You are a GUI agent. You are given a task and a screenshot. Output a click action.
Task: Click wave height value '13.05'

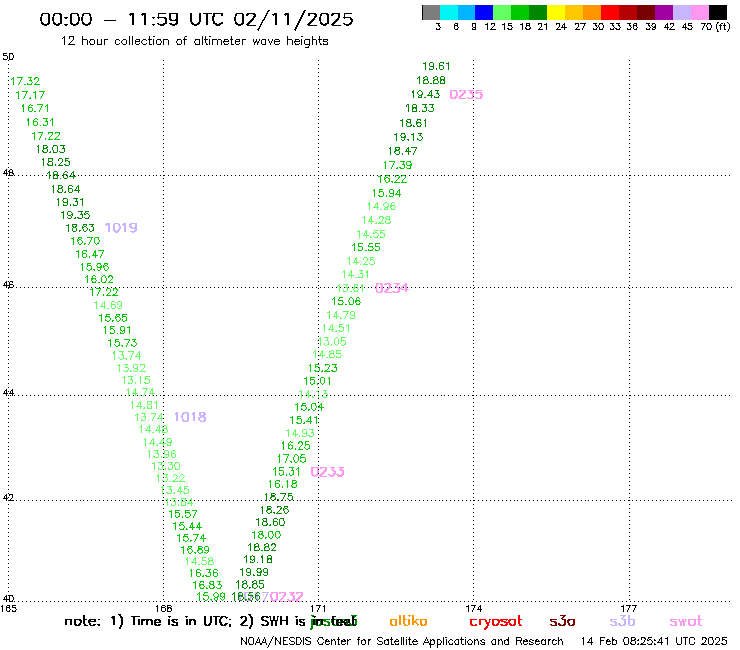point(332,342)
